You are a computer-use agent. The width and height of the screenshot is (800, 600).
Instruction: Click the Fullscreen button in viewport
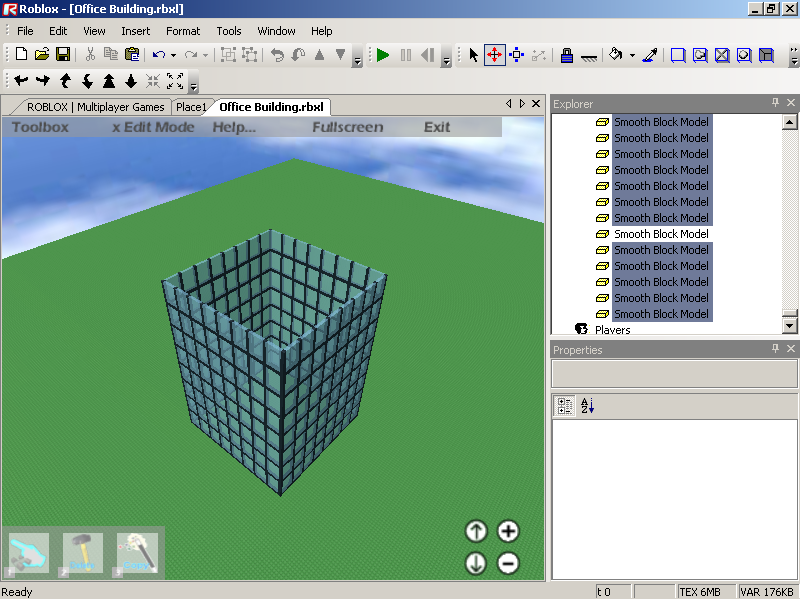pos(347,127)
